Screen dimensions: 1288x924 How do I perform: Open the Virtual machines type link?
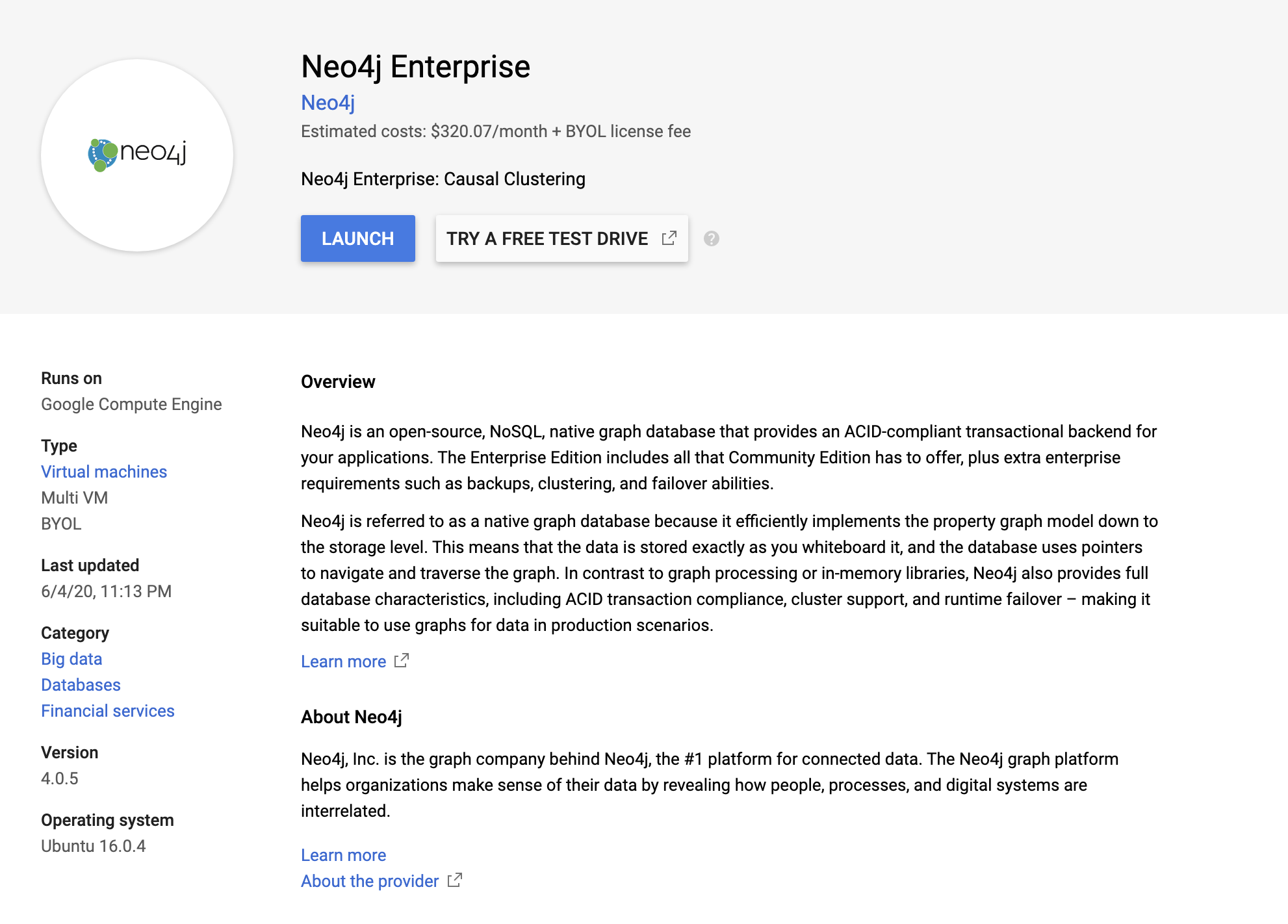(x=104, y=472)
